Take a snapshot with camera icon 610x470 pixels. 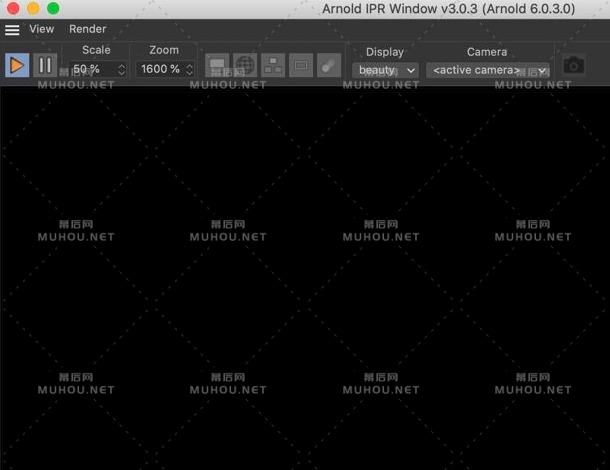click(x=574, y=65)
